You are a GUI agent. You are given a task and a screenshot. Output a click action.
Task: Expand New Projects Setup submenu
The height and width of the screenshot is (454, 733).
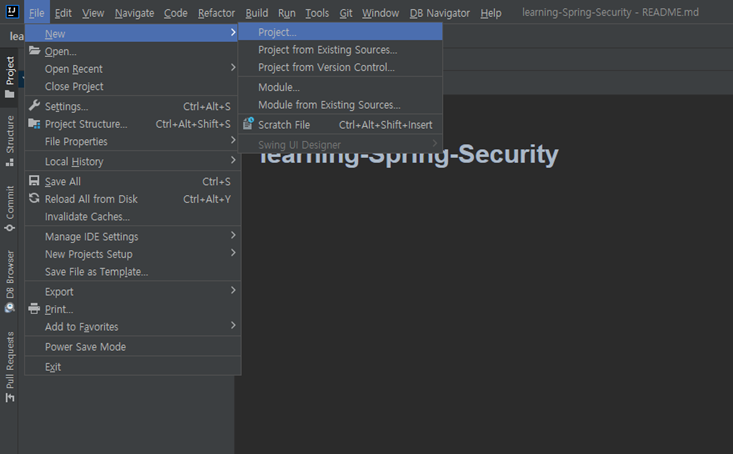click(132, 254)
